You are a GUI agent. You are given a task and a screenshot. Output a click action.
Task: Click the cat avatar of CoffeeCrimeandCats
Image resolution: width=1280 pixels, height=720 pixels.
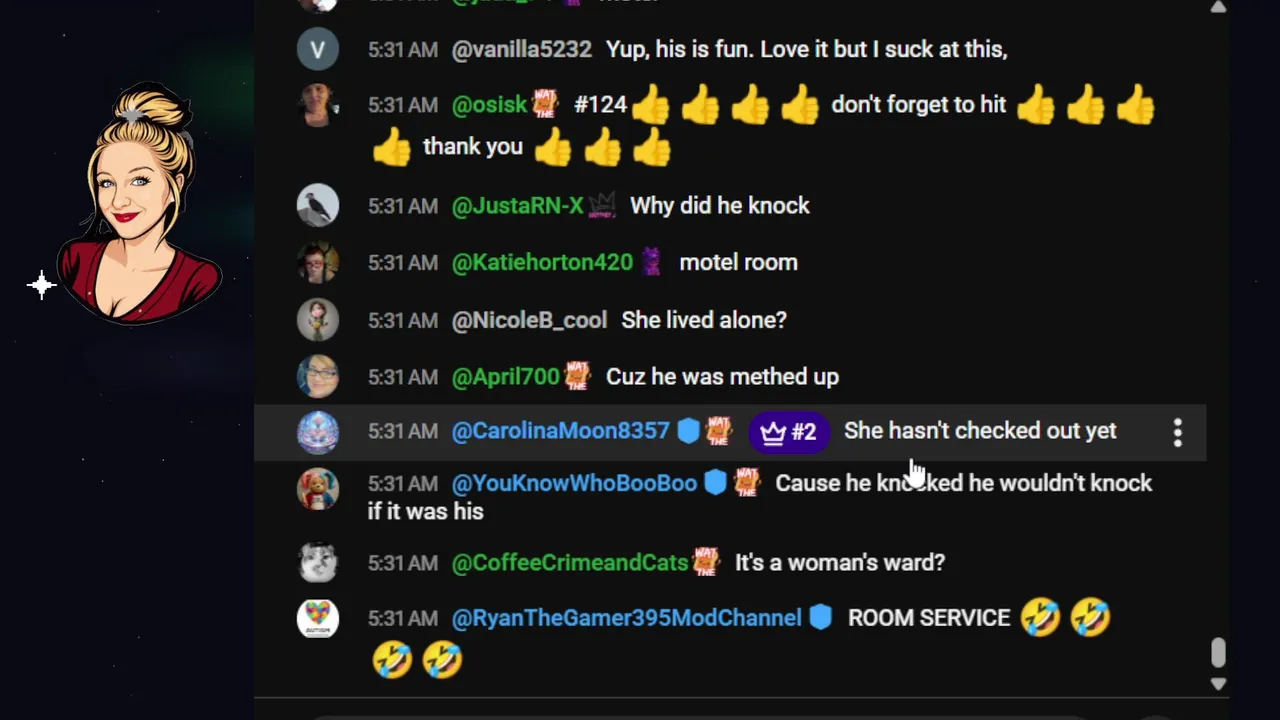(x=318, y=562)
